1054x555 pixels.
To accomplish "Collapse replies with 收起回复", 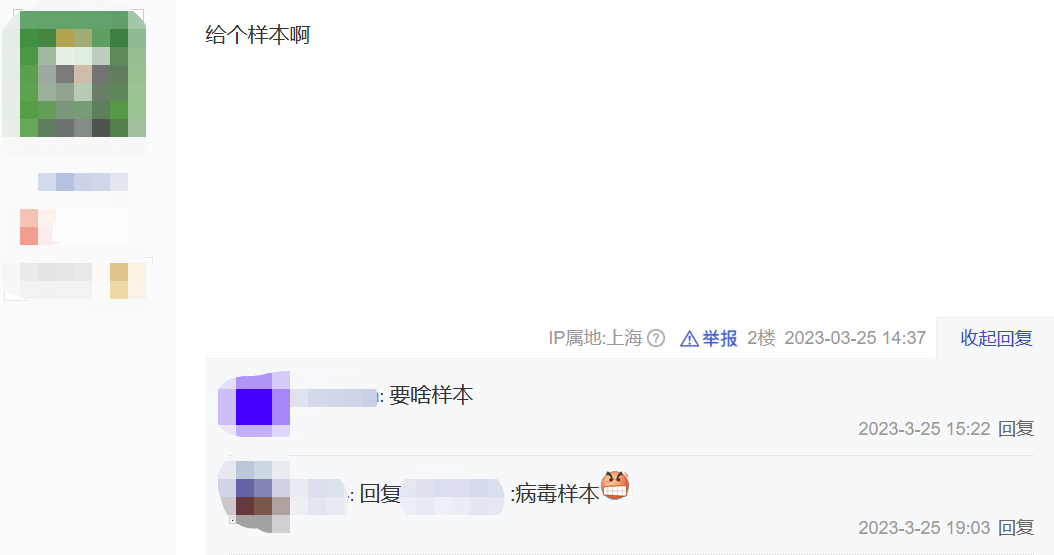I will pyautogui.click(x=996, y=338).
